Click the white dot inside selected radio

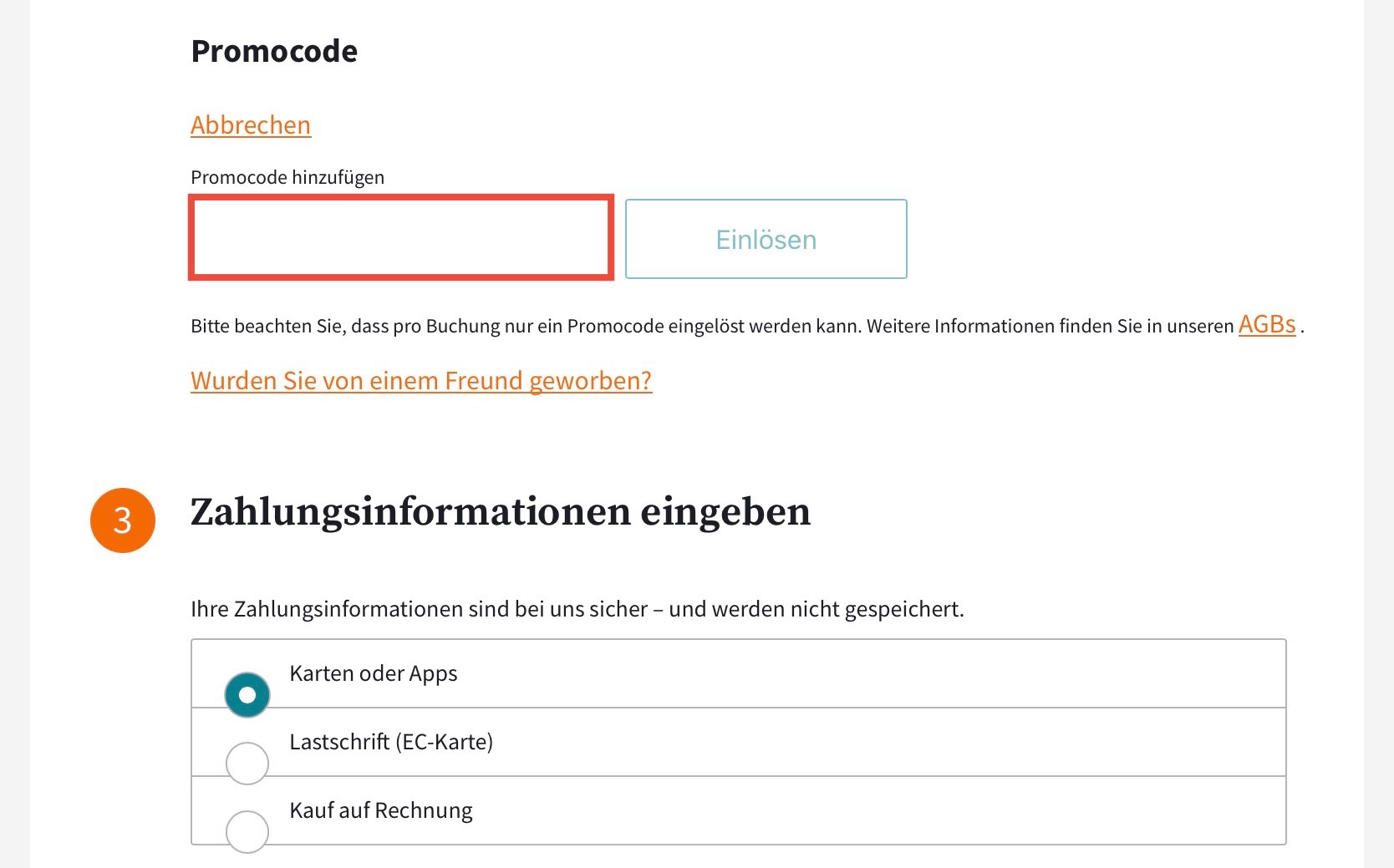(247, 695)
